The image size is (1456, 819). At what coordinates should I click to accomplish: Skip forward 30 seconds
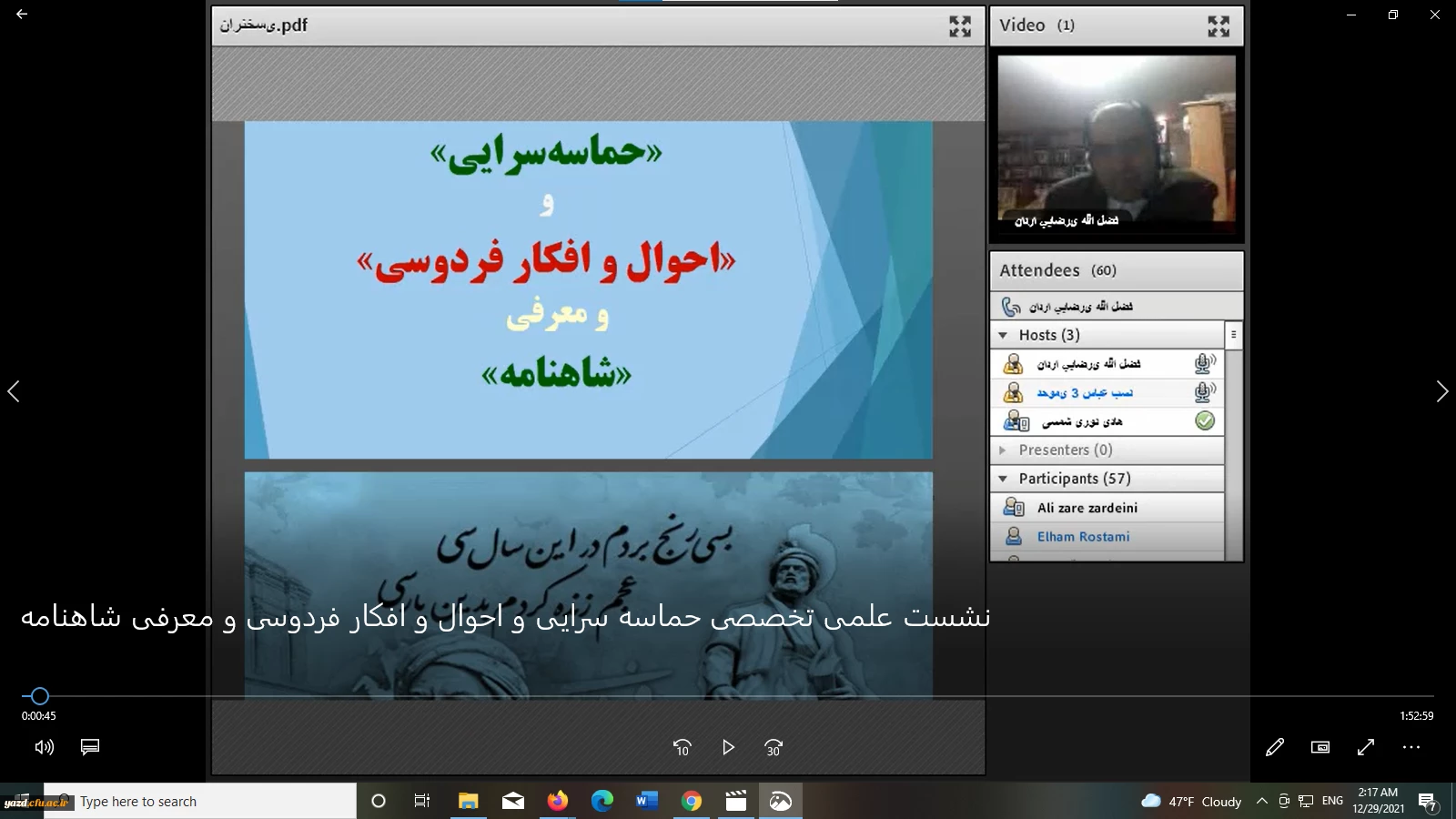pos(773,747)
